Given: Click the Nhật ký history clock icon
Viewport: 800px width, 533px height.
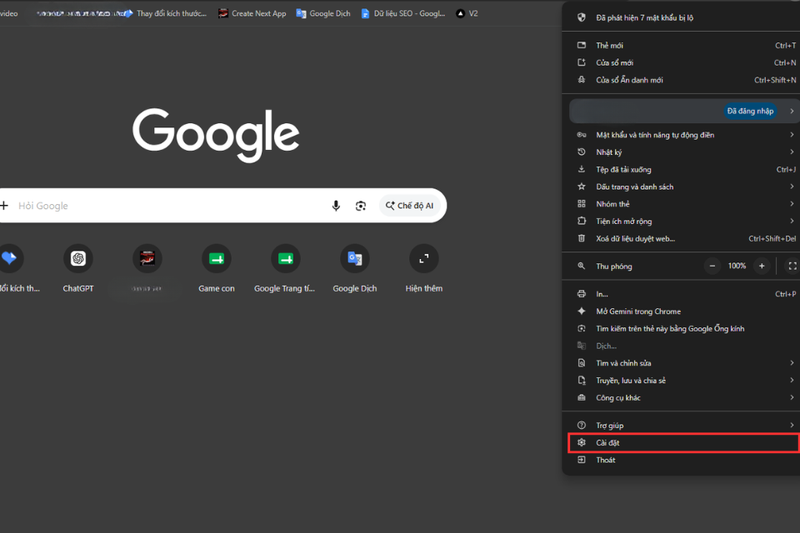Looking at the screenshot, I should (x=581, y=152).
